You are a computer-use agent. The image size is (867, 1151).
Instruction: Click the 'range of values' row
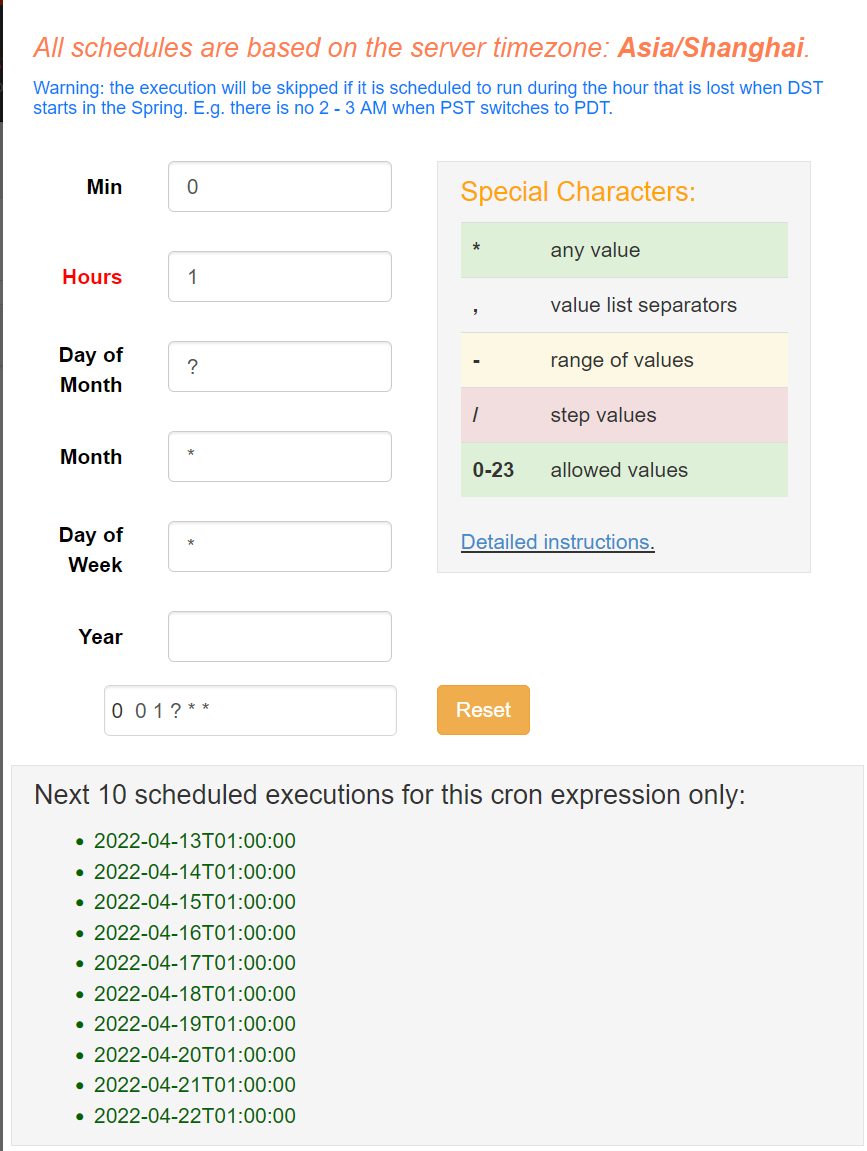coord(624,360)
